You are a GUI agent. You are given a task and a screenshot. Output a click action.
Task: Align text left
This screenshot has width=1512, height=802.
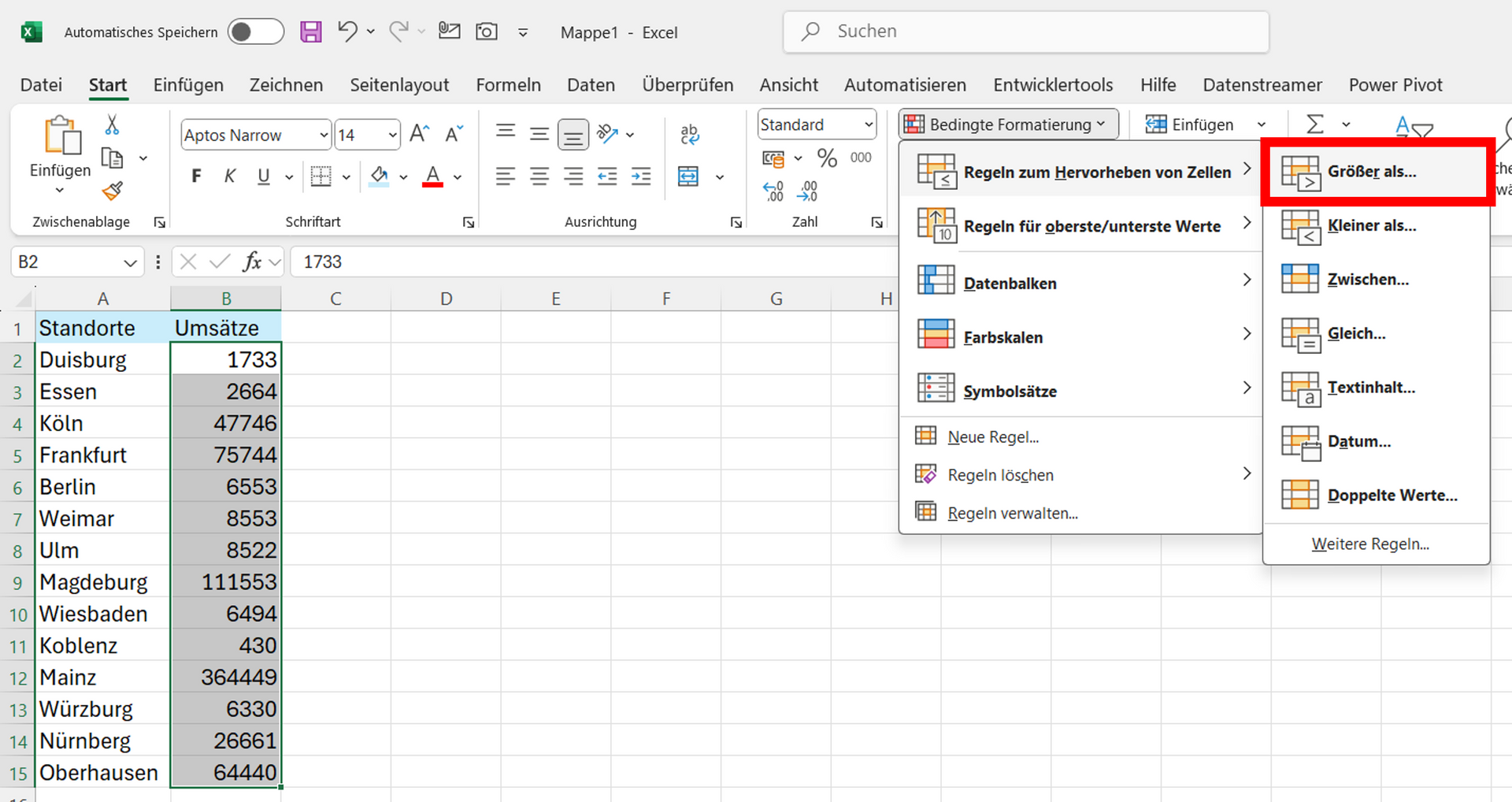point(506,176)
